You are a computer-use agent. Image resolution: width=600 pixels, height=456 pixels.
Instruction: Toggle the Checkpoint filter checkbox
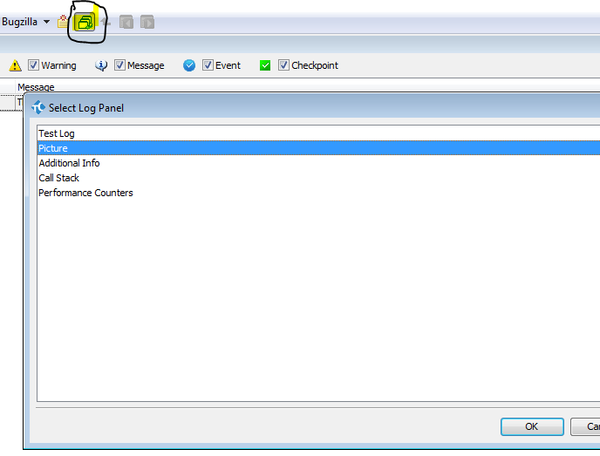click(284, 65)
